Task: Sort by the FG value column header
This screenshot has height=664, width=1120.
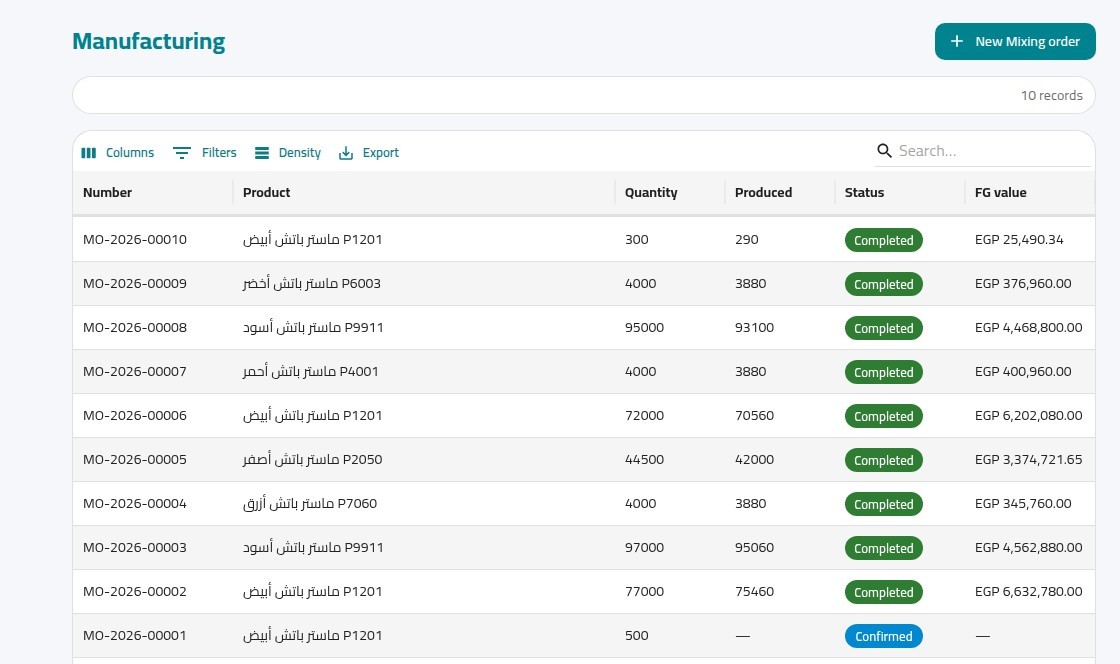Action: (1000, 193)
